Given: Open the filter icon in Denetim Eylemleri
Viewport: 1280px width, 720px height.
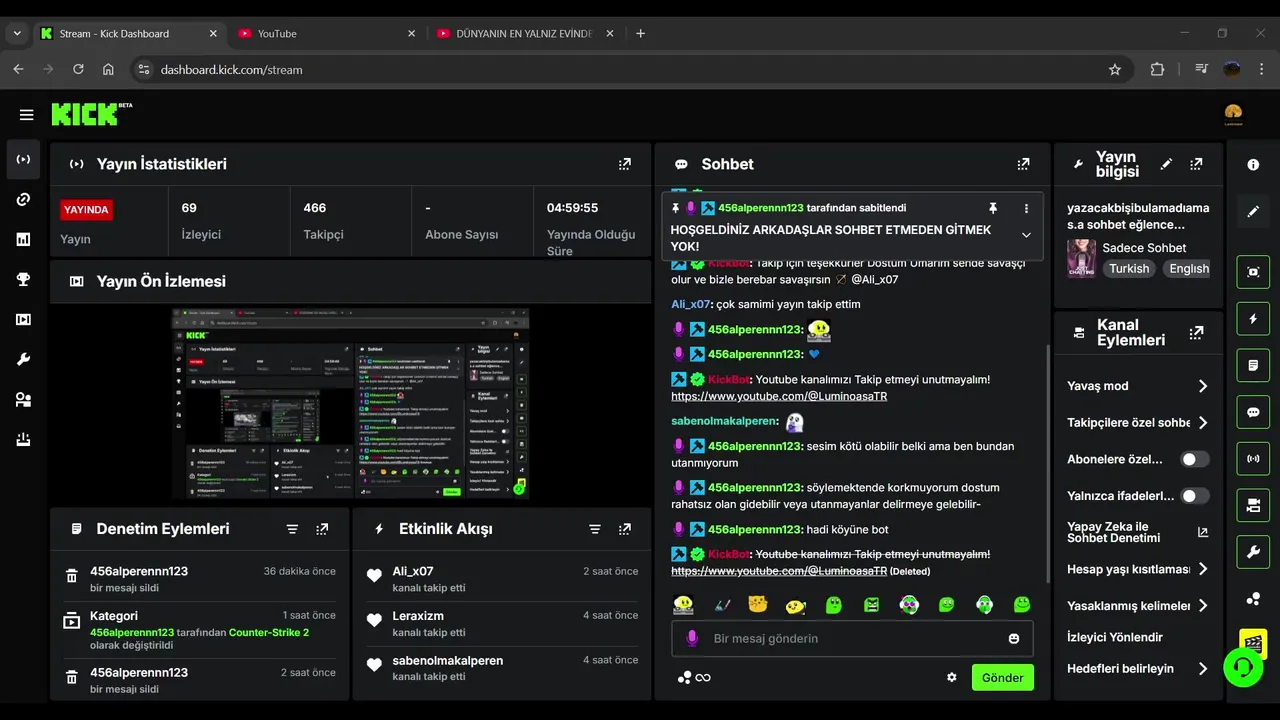Looking at the screenshot, I should (292, 529).
